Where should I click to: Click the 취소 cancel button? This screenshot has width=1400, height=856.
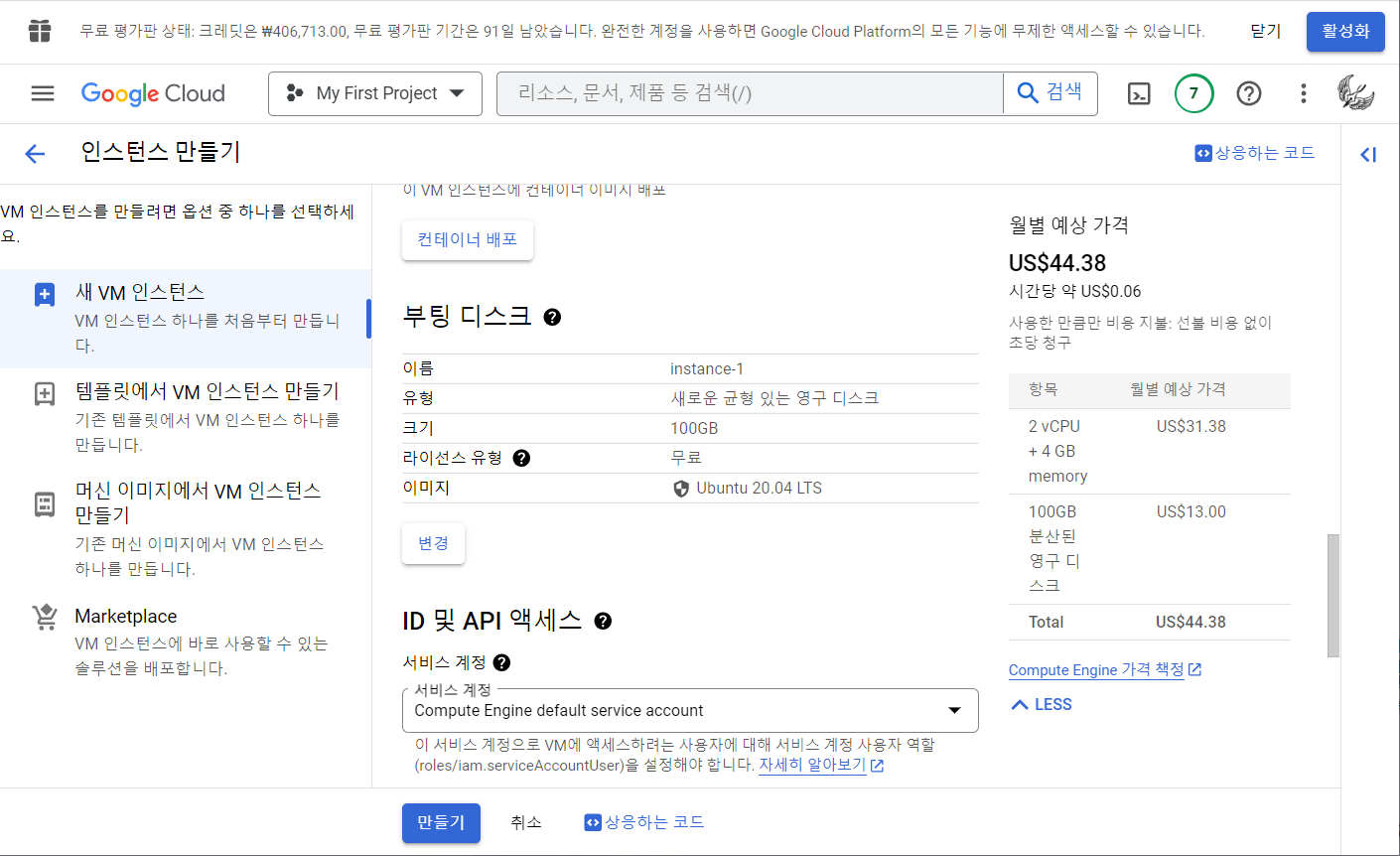pos(526,822)
